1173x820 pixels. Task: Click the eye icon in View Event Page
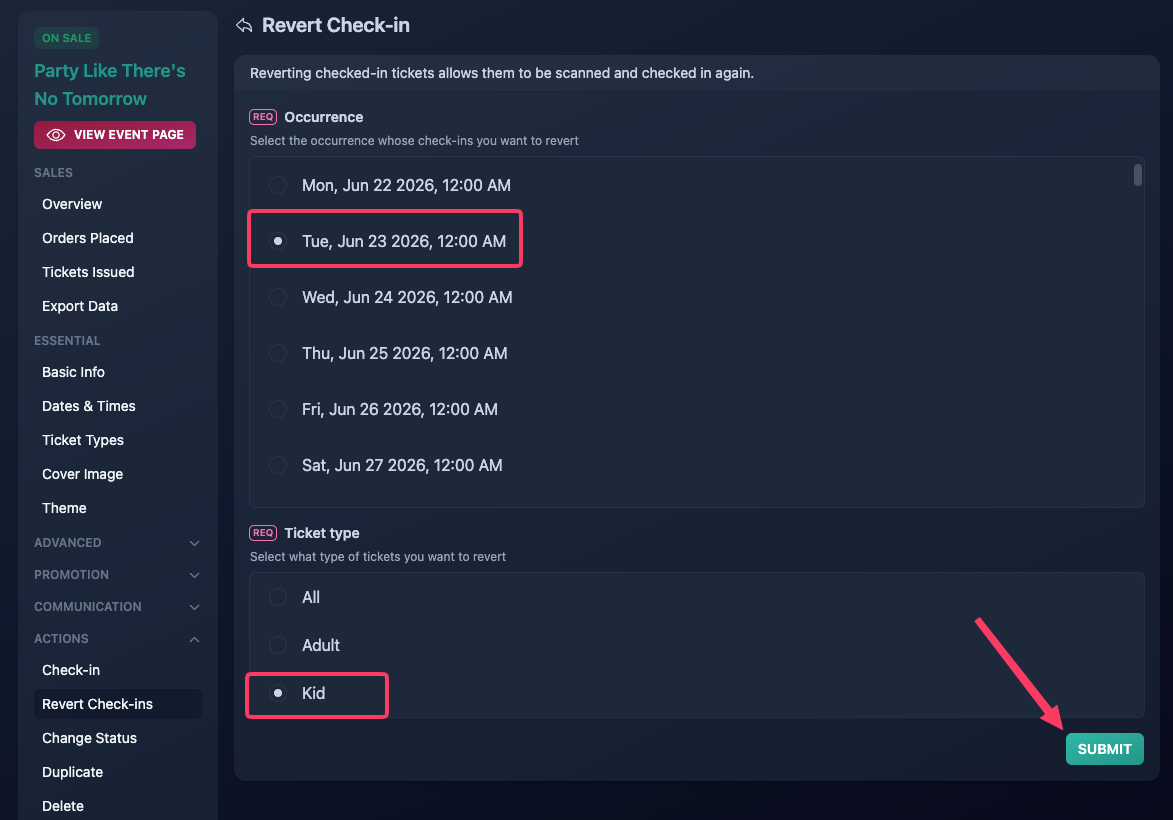click(56, 135)
